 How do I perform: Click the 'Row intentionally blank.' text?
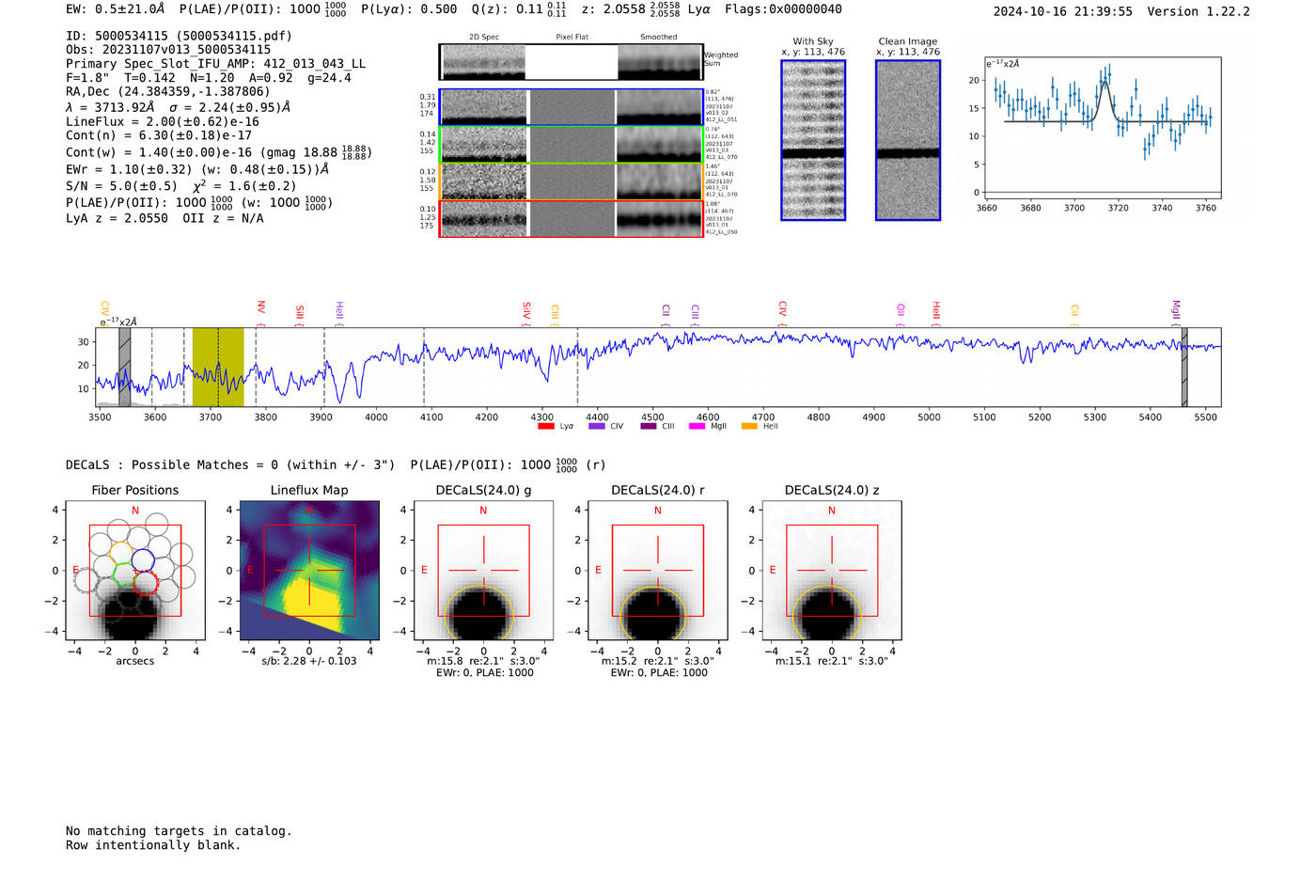click(x=153, y=844)
